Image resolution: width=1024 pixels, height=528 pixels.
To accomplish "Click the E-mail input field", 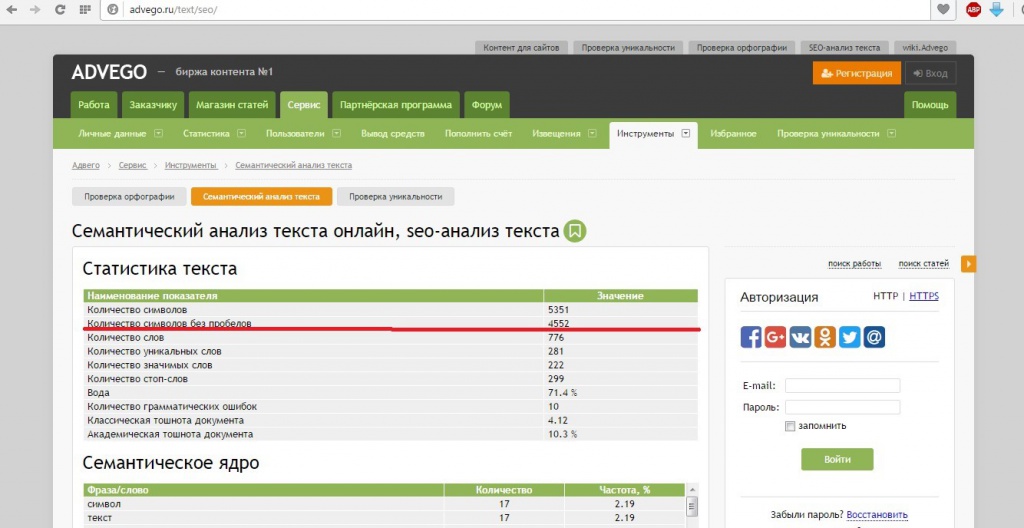I will click(x=842, y=386).
